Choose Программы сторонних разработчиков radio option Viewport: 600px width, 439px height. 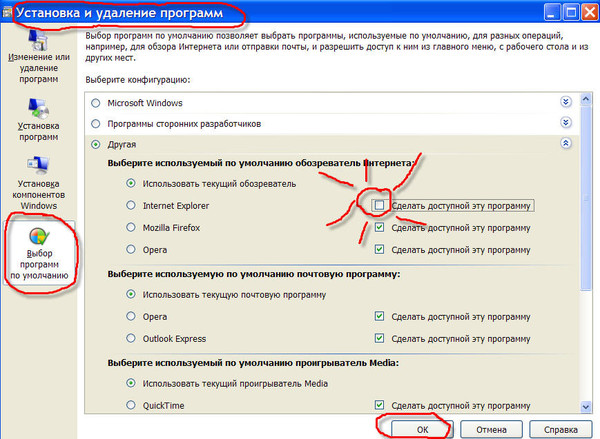point(96,124)
